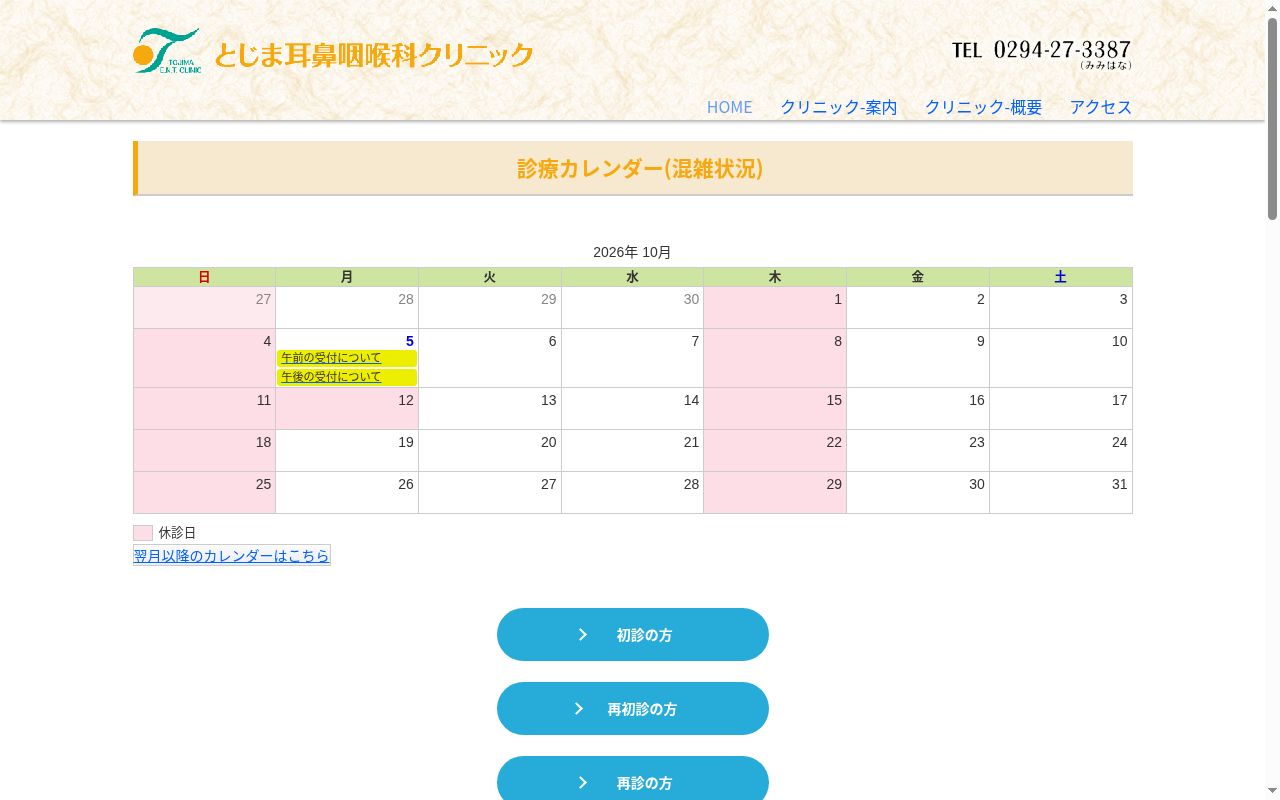Select date 24 in the calendar

[1061, 451]
